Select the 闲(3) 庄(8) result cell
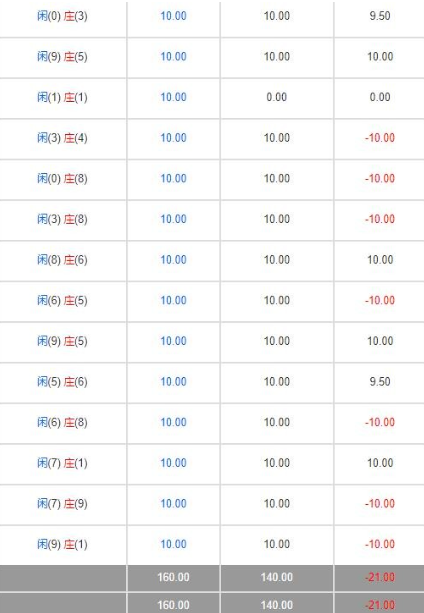This screenshot has height=613, width=424. pyautogui.click(x=62, y=220)
